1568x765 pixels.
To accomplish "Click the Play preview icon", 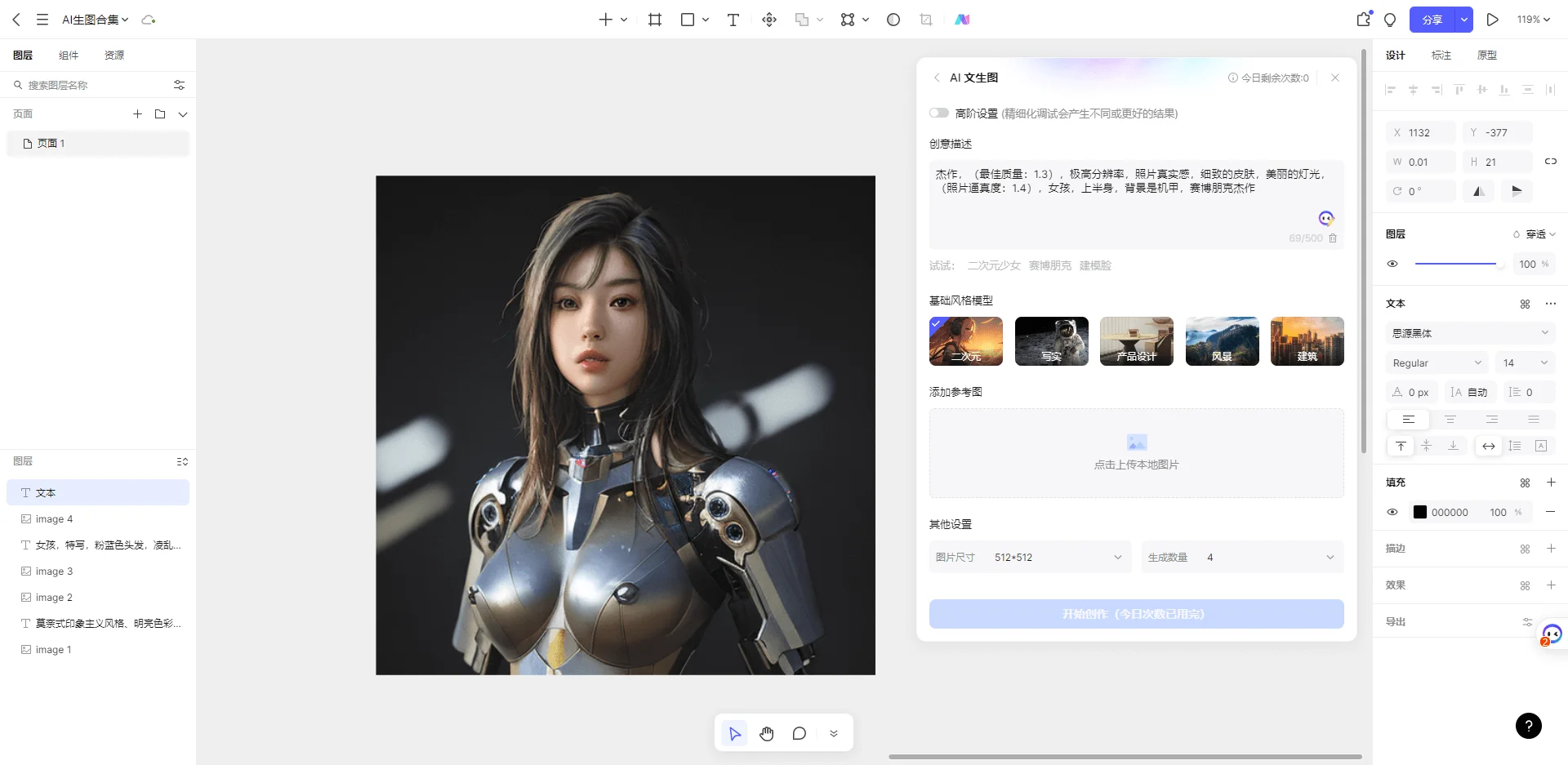I will (x=1492, y=20).
